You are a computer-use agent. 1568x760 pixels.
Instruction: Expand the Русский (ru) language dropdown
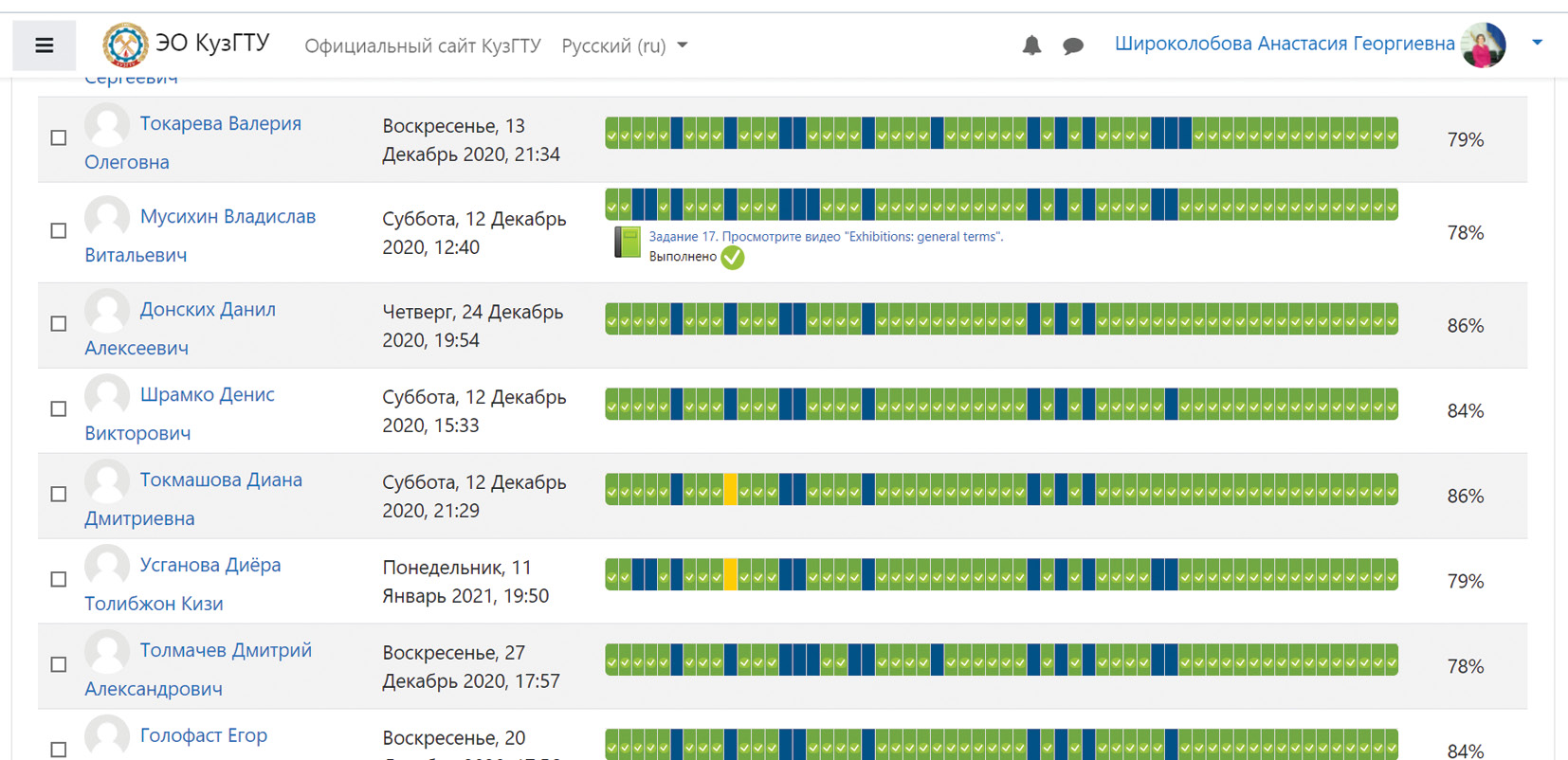point(624,45)
